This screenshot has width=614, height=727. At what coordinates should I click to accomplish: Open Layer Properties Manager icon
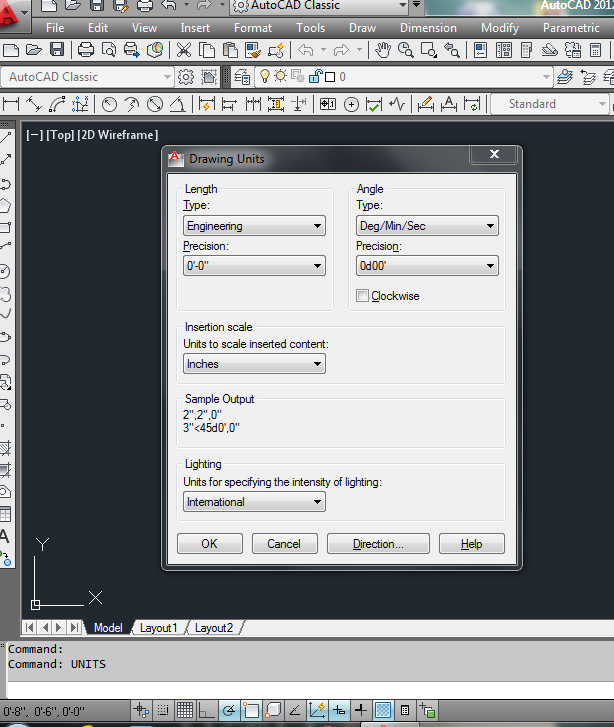(242, 77)
